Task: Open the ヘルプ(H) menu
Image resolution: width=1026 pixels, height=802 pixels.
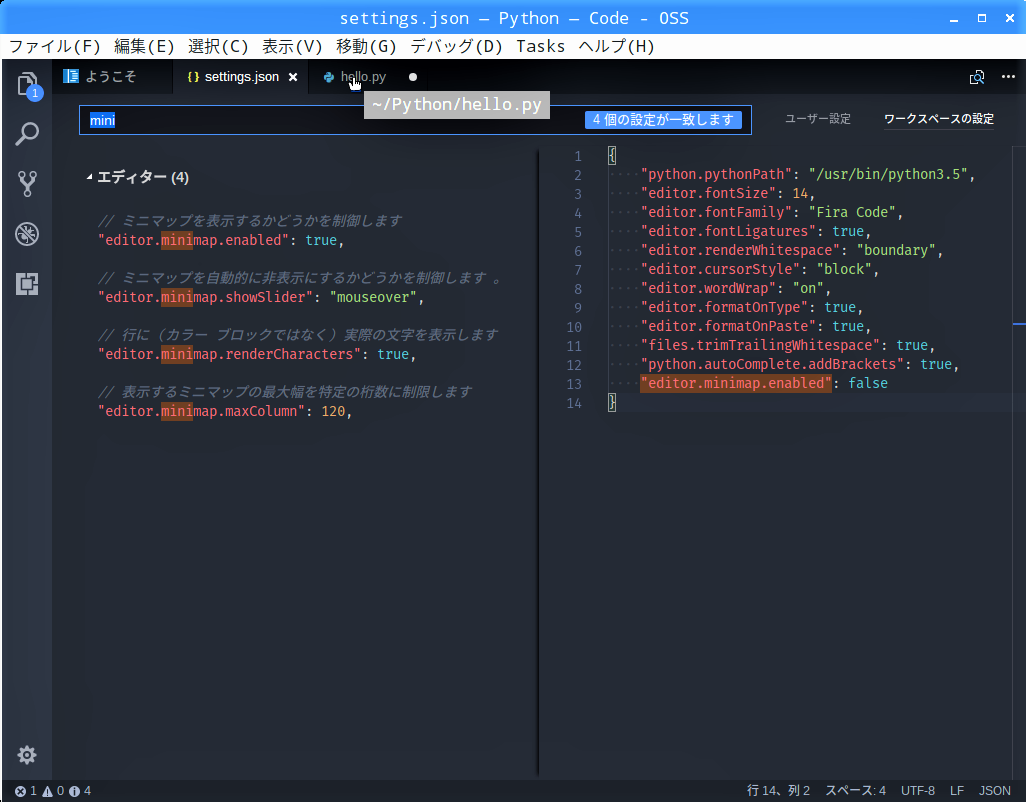Action: click(x=616, y=46)
